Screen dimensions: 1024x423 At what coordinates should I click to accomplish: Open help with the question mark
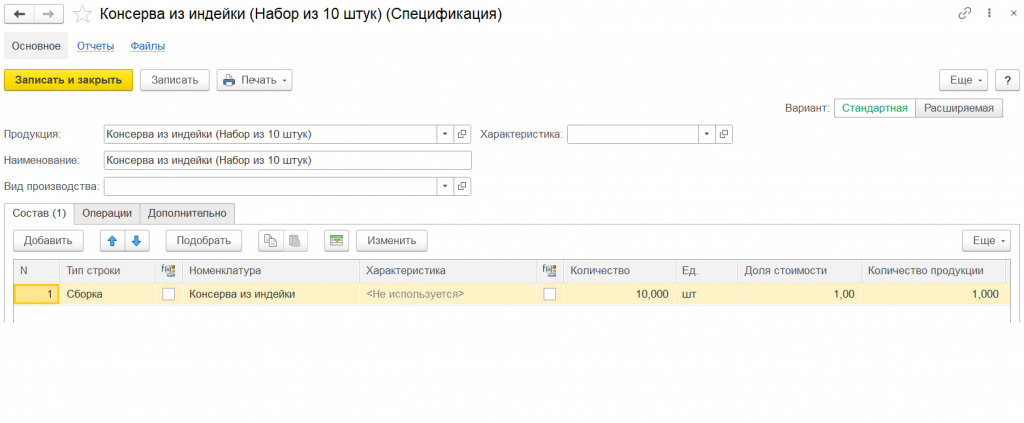click(1007, 80)
